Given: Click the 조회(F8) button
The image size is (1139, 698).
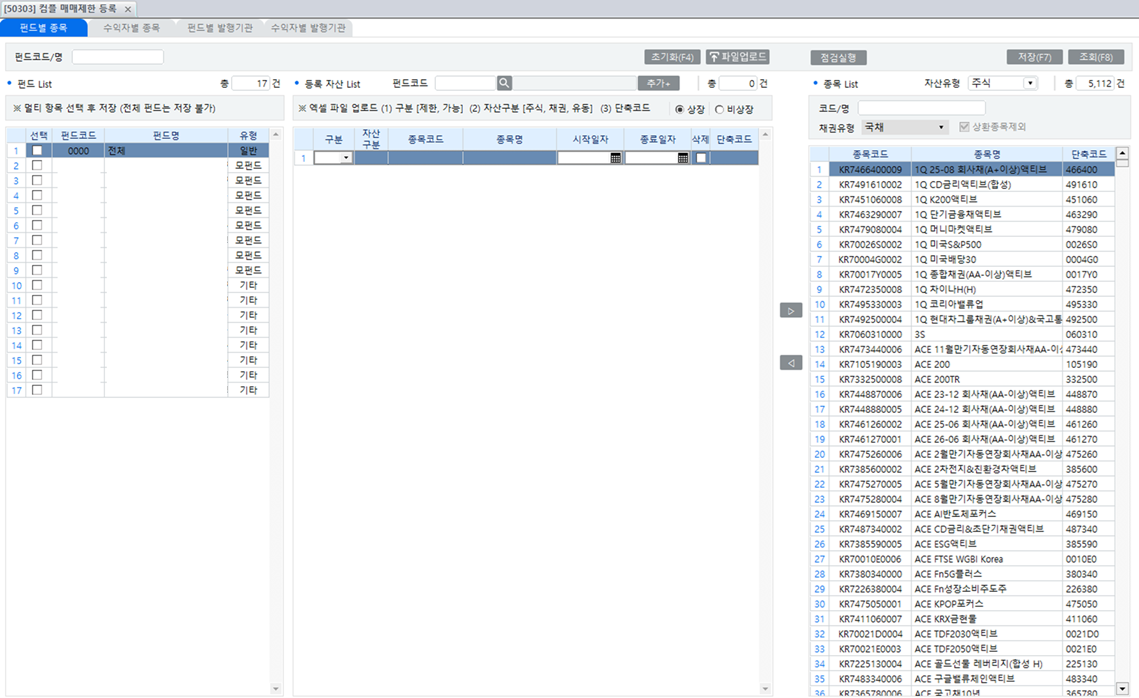Looking at the screenshot, I should pos(1096,57).
